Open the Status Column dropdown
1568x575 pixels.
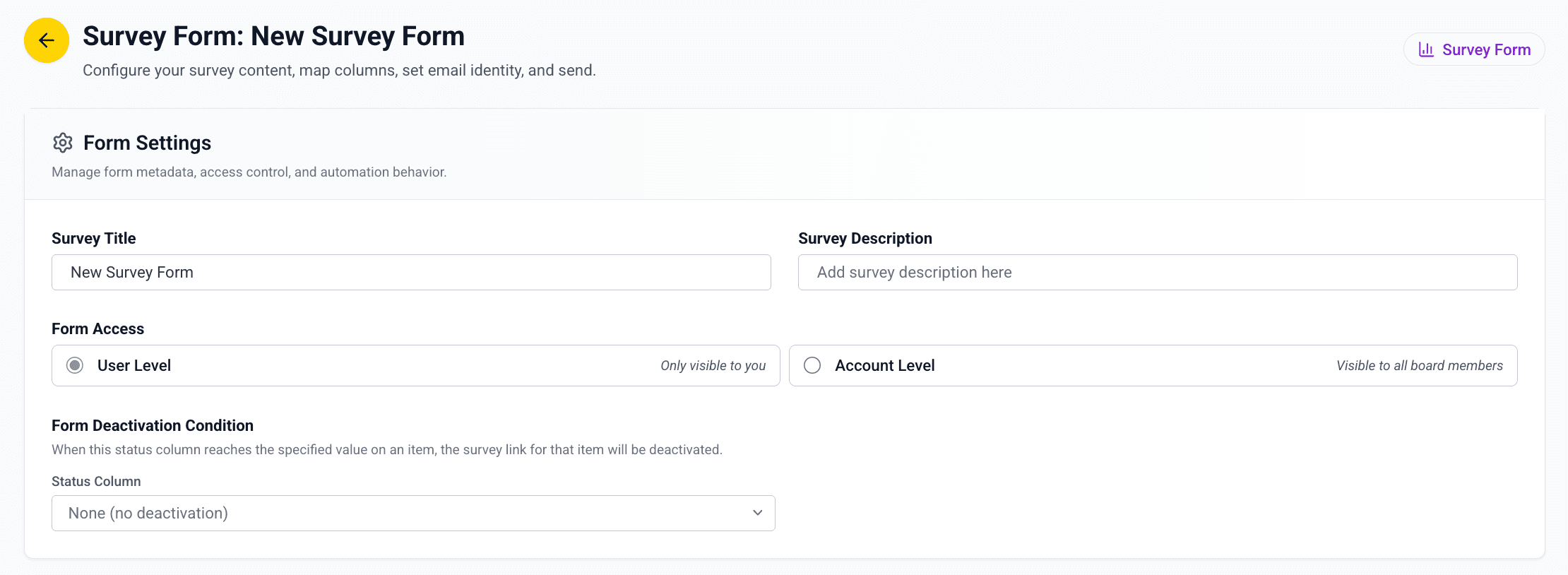pyautogui.click(x=413, y=513)
